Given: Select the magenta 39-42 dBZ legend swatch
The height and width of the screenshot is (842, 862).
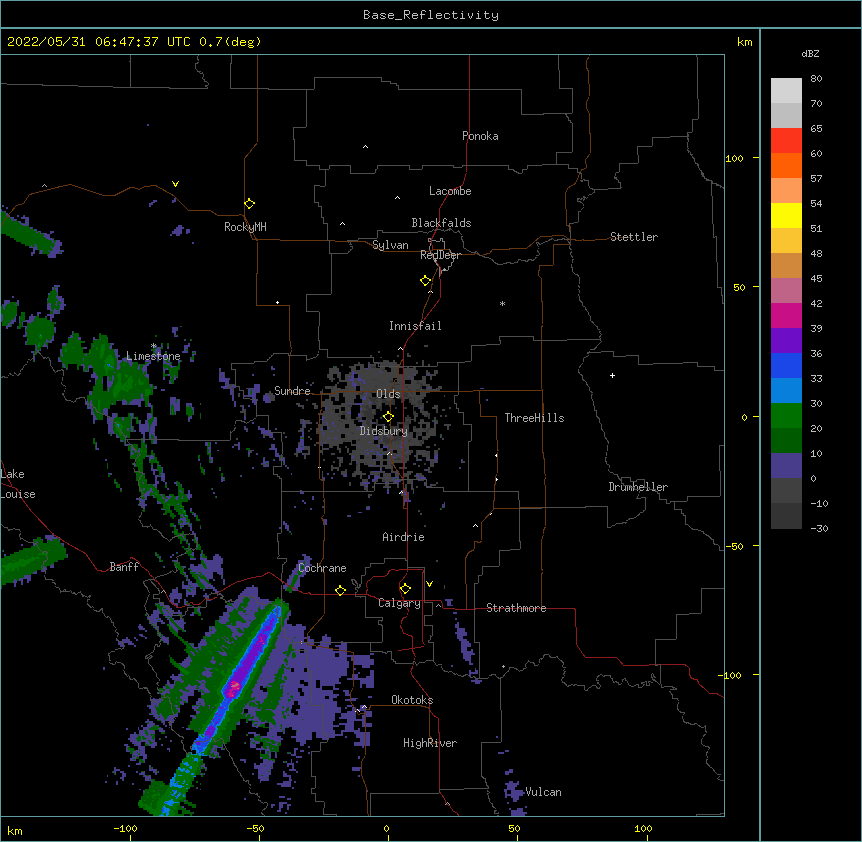Looking at the screenshot, I should coord(786,316).
